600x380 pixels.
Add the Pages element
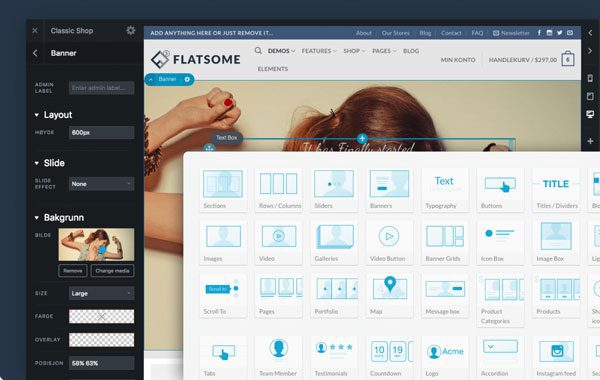[279, 295]
